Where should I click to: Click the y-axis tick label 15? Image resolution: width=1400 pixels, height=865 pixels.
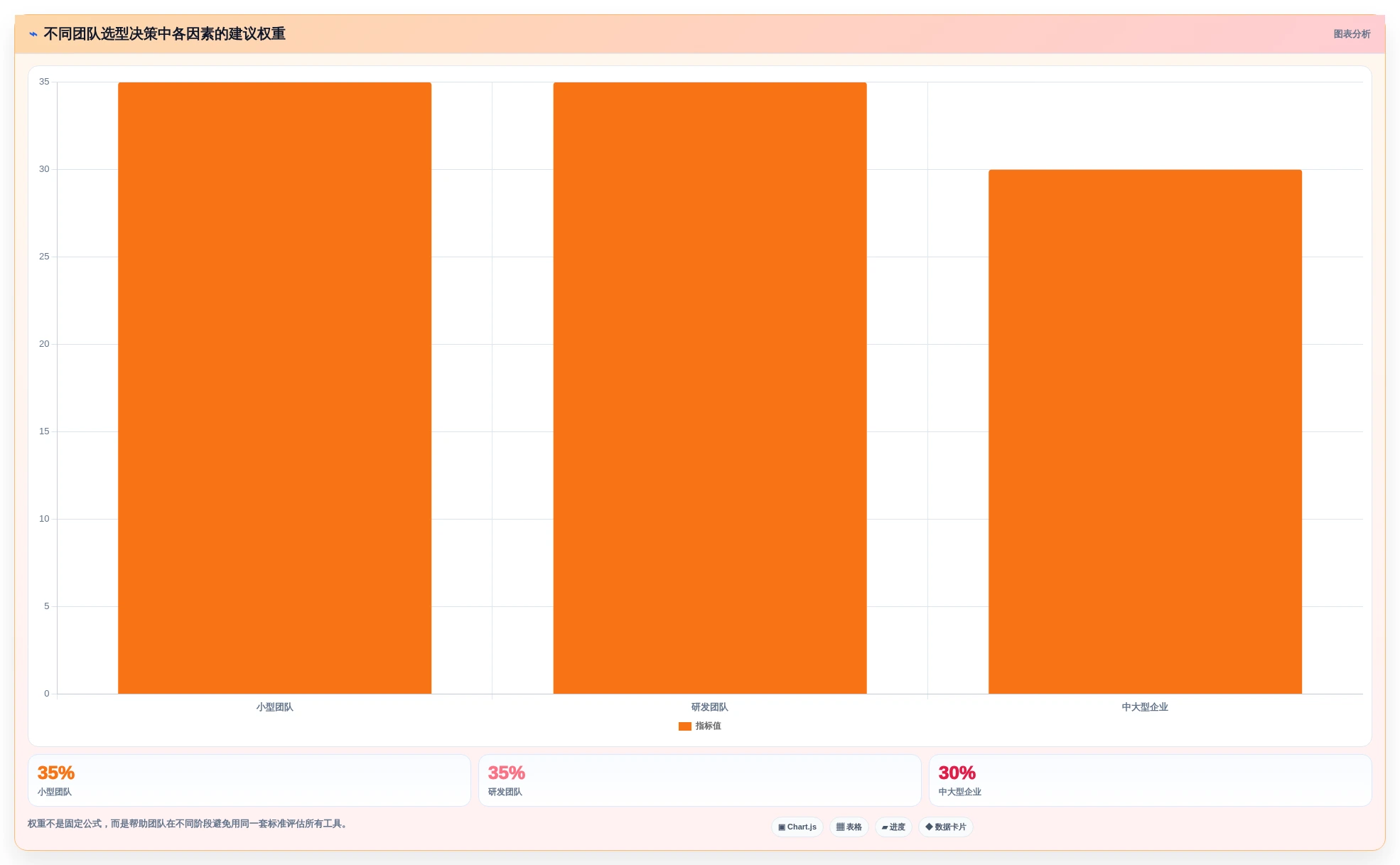click(x=44, y=431)
